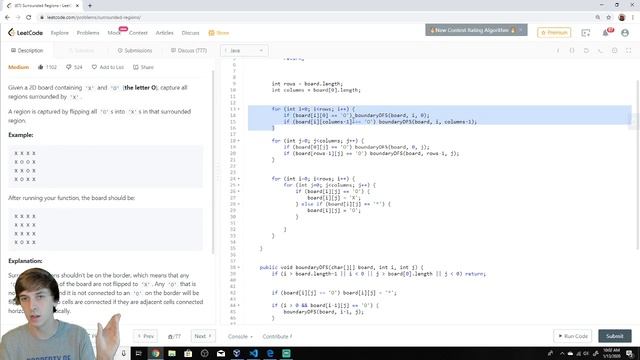Image resolution: width=640 pixels, height=360 pixels.
Task: Open the Java language dropdown
Action: click(244, 50)
